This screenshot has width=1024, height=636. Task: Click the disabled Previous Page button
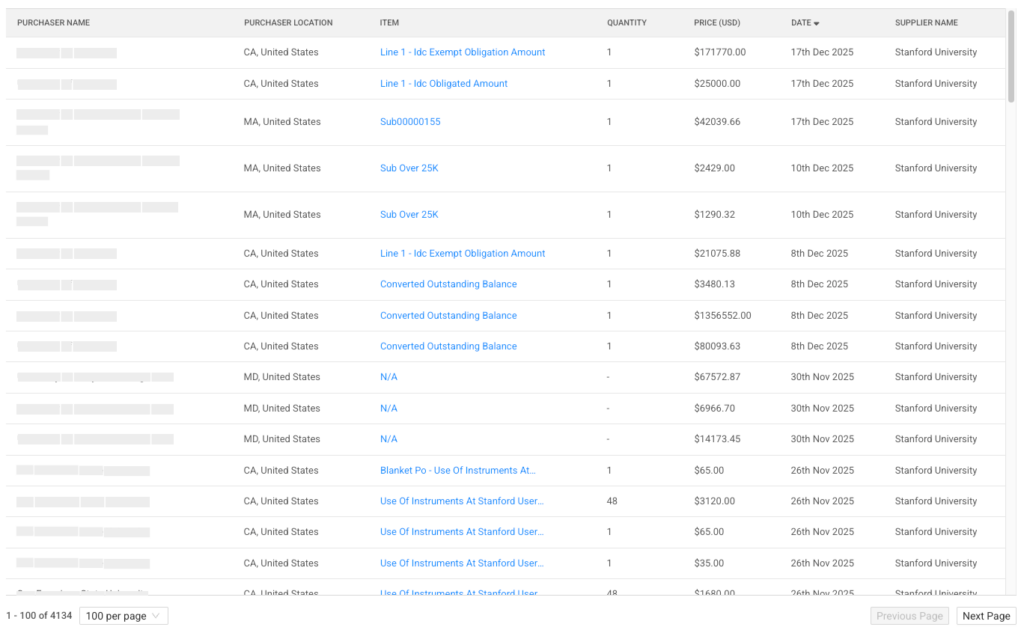tap(909, 616)
